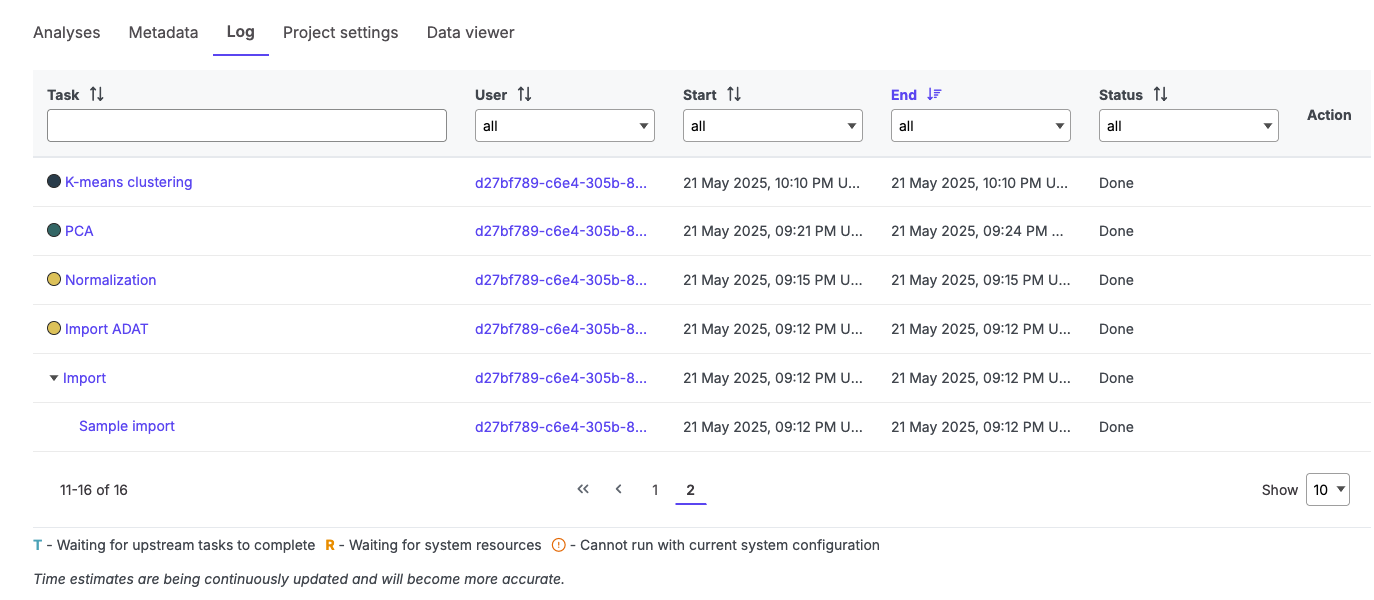Go to first page double-chevron icon
Screen dimensions: 1374x600
(x=583, y=489)
